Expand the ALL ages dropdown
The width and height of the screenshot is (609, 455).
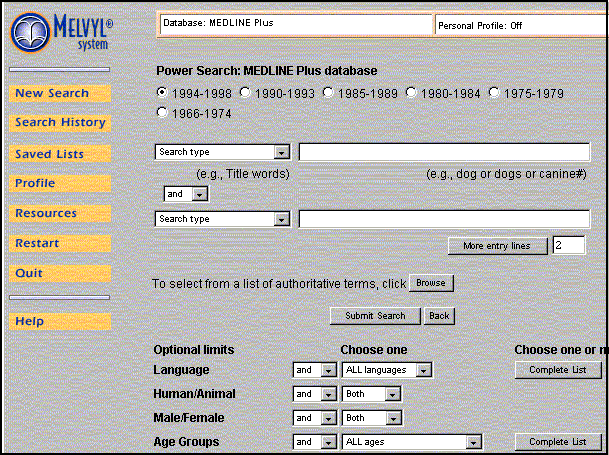coord(412,442)
